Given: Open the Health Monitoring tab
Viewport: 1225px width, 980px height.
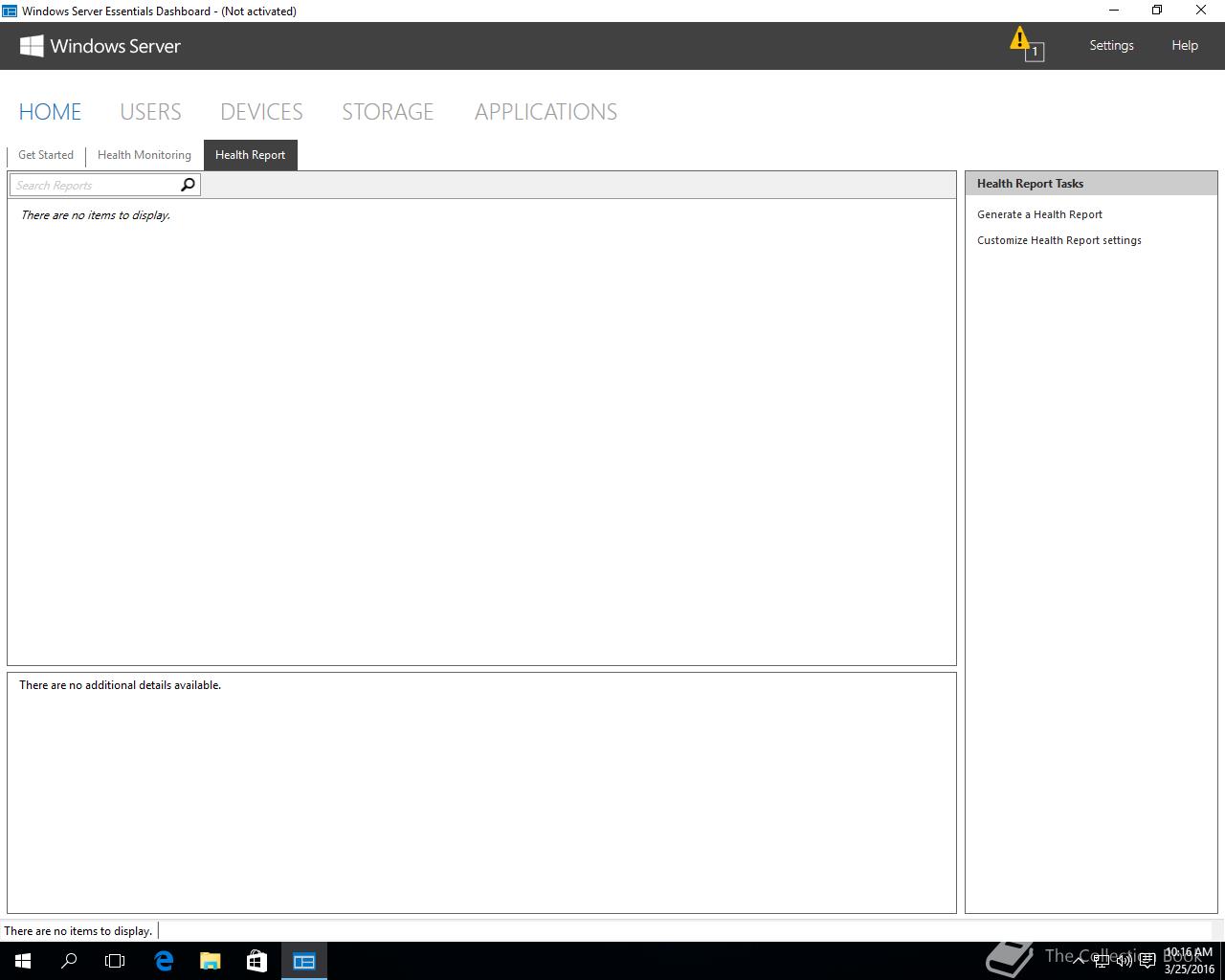Looking at the screenshot, I should pos(145,155).
